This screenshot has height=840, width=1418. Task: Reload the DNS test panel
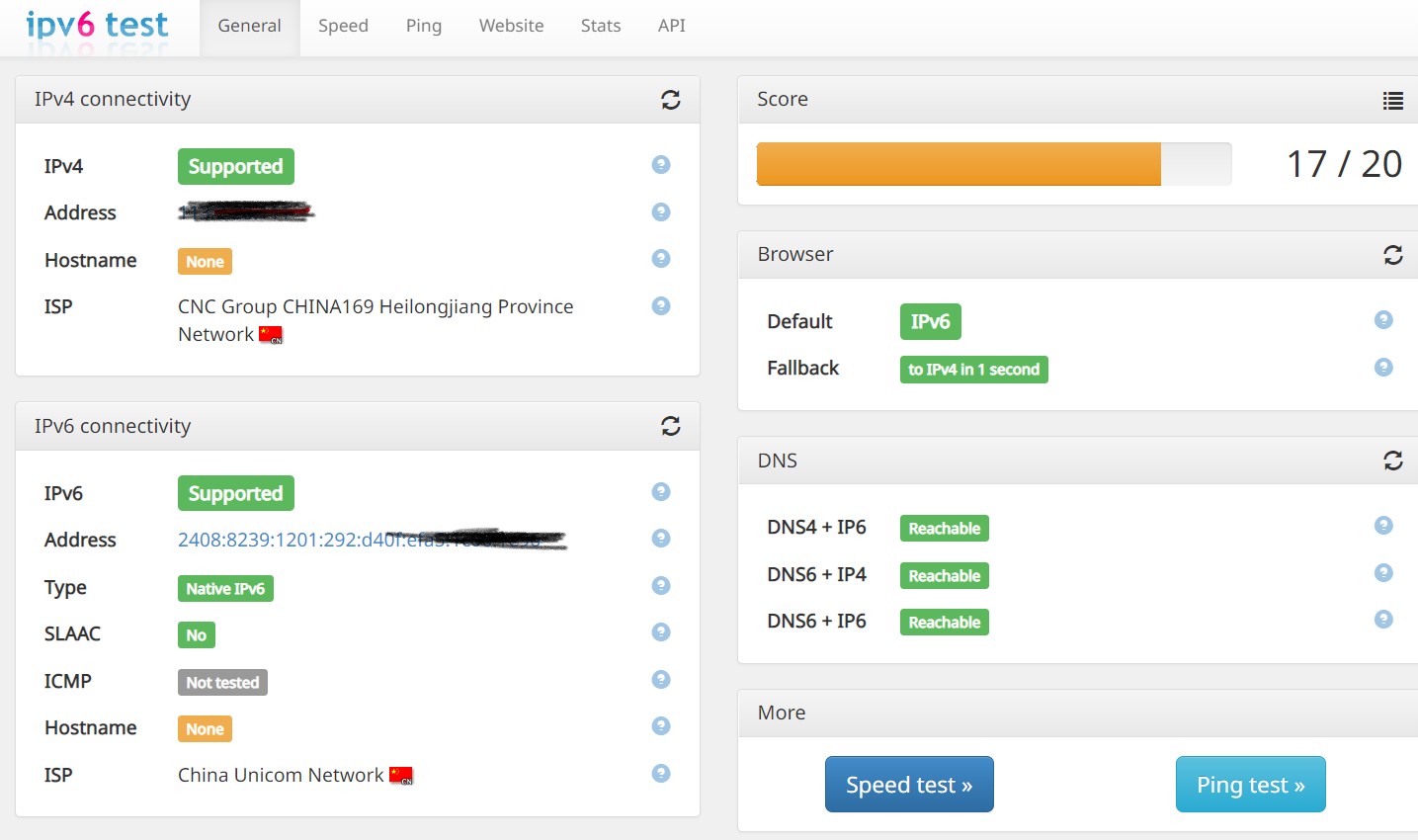(x=1392, y=461)
